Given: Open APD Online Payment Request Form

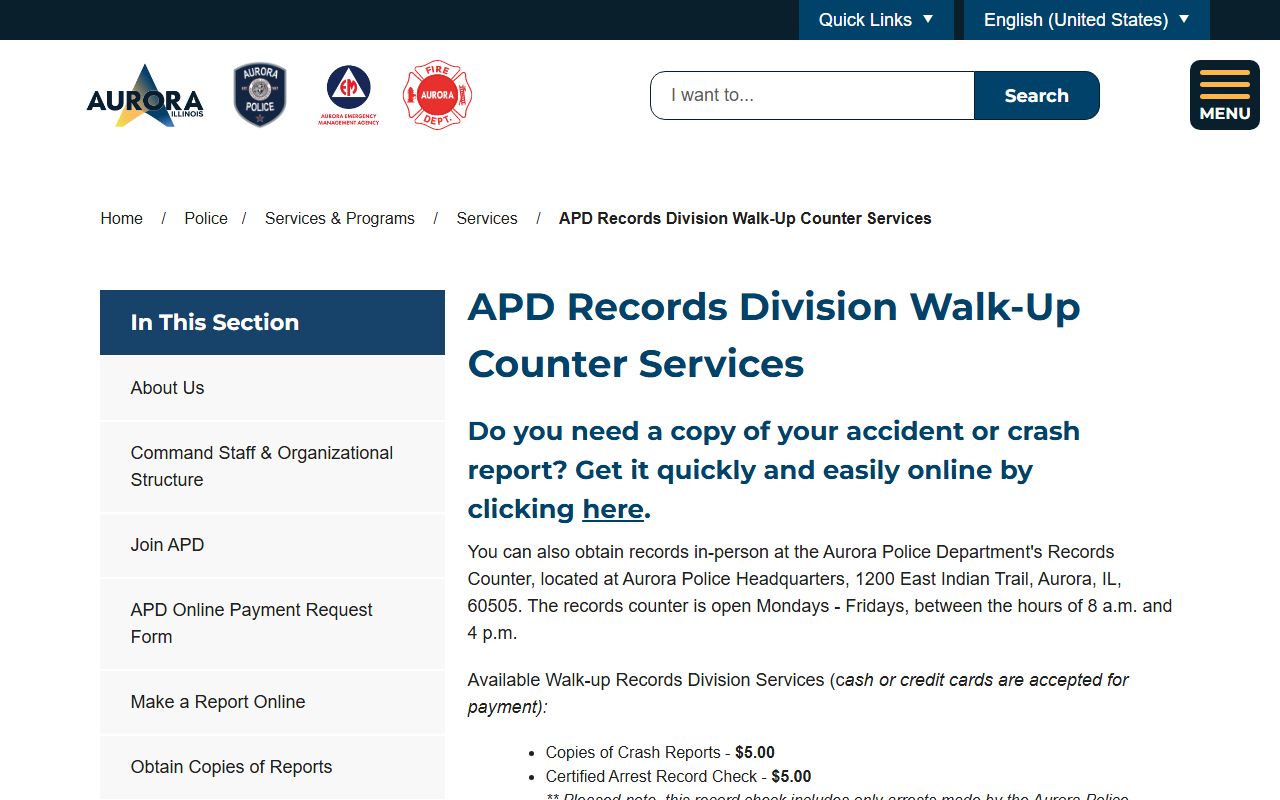Looking at the screenshot, I should [x=272, y=623].
